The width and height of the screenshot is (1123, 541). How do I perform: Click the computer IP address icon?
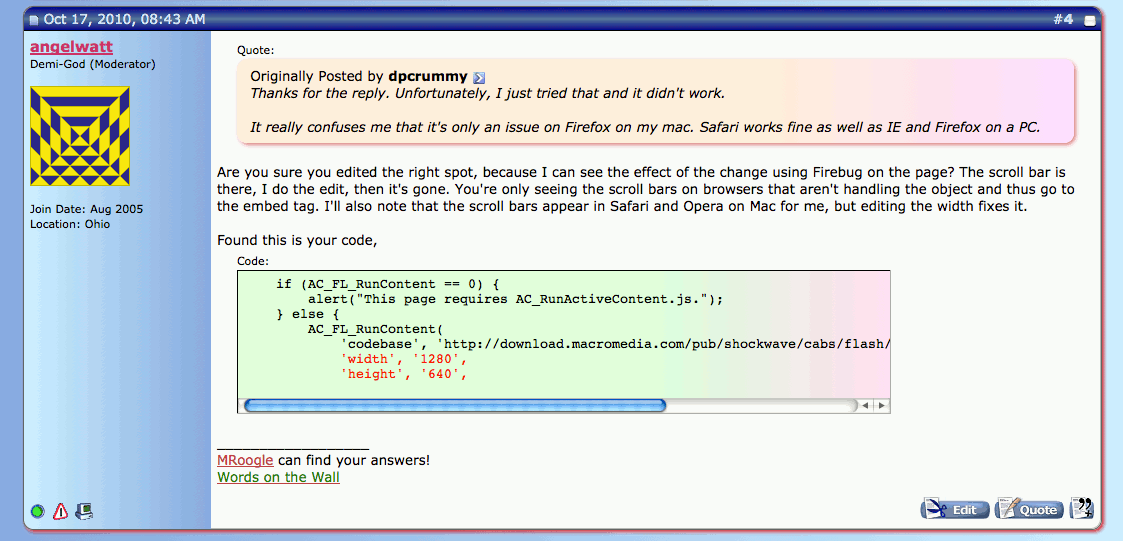coord(84,511)
